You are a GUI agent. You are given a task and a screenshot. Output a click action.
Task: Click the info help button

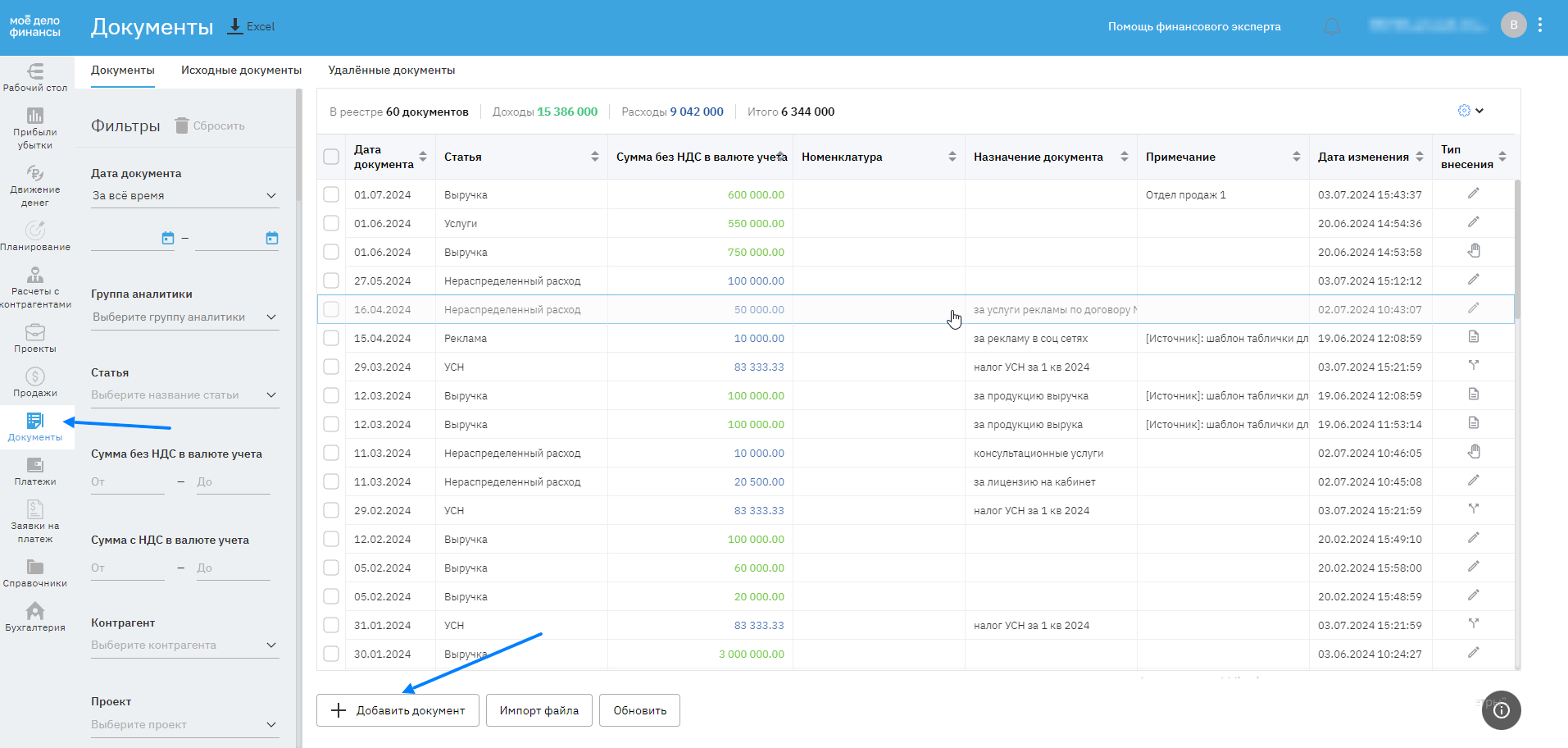pos(1501,710)
